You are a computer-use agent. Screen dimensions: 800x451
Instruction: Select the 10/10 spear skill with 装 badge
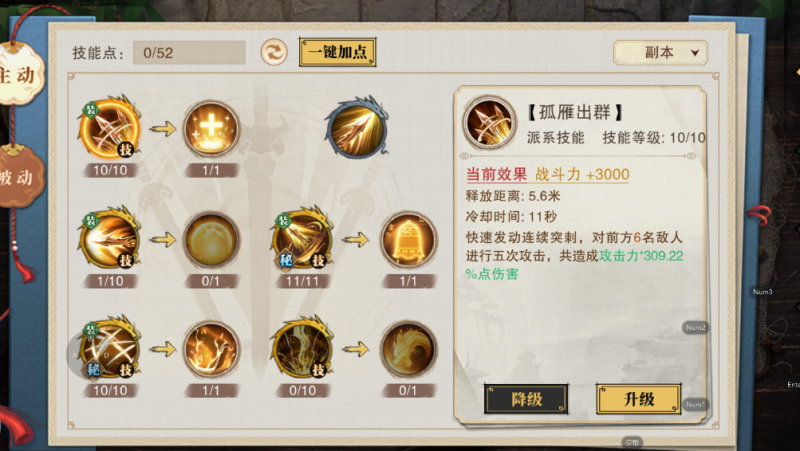[x=110, y=128]
